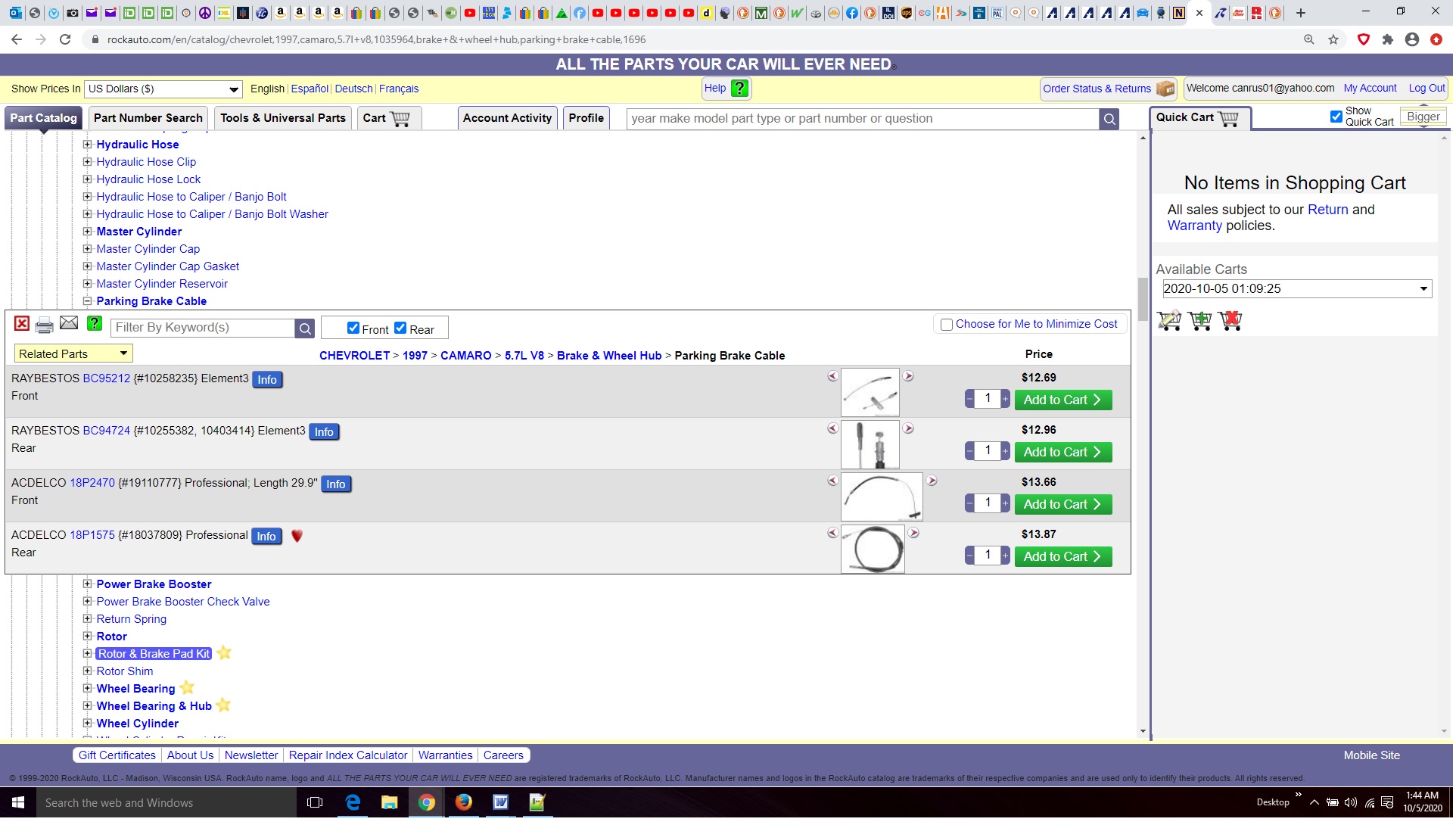The image size is (1456, 825).
Task: Click Add to Cart for RAYBESTOS BC95212
Action: [1062, 399]
